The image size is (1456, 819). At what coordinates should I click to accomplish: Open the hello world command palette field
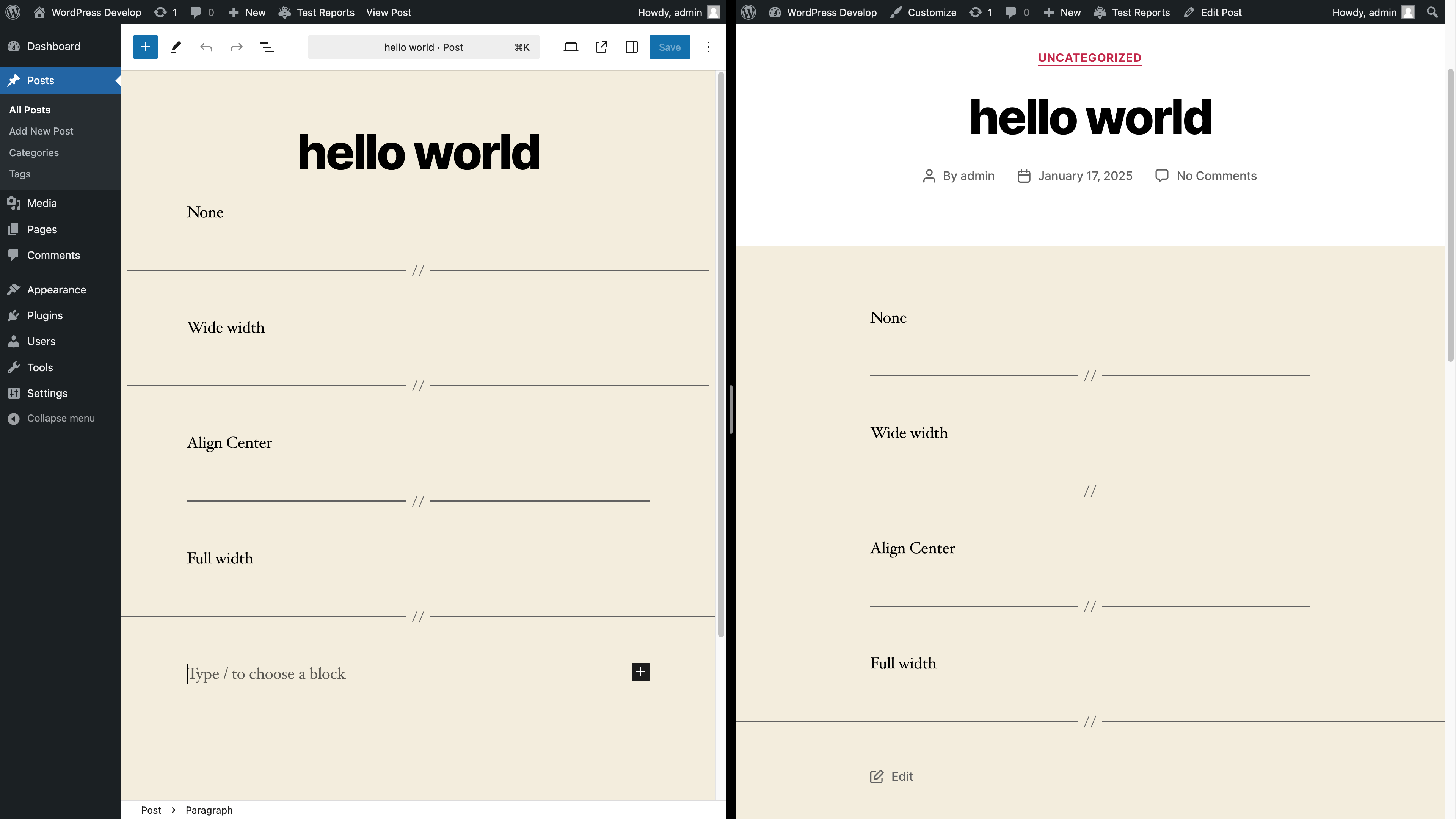[424, 47]
